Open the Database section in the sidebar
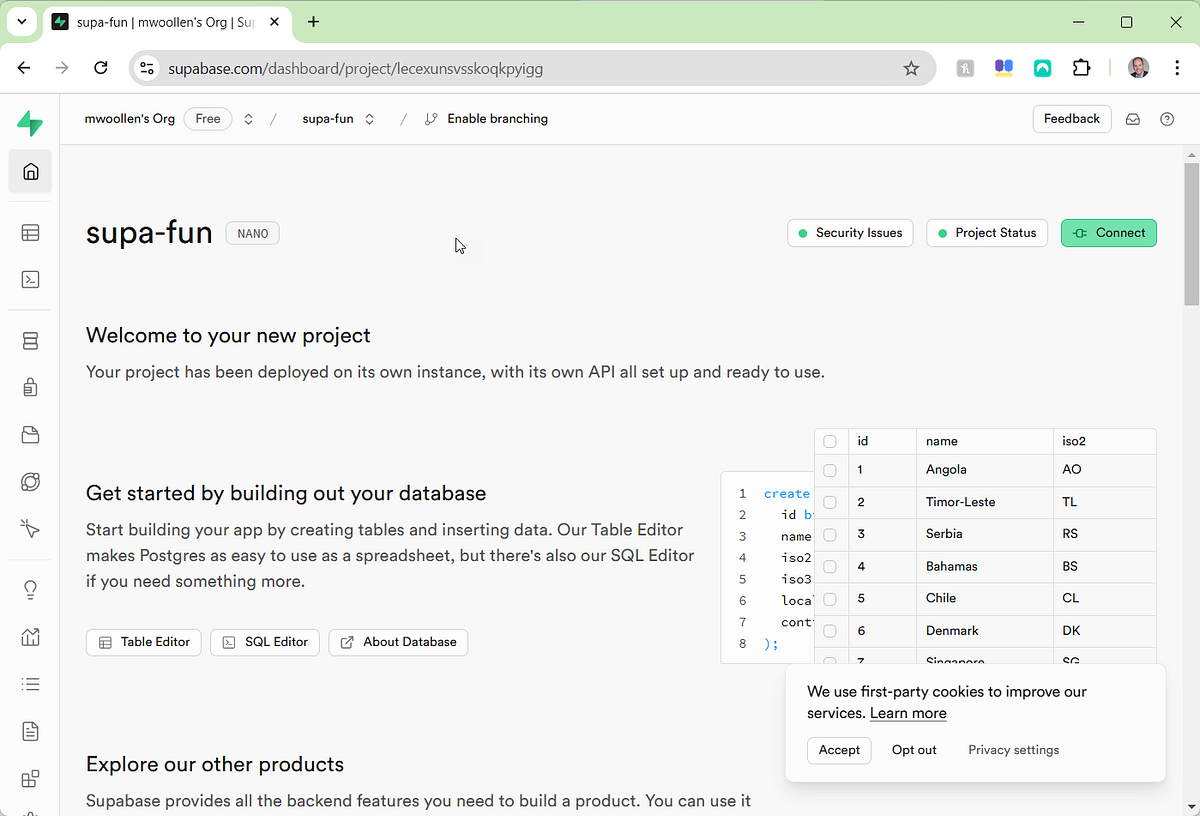The image size is (1200, 816). [x=30, y=340]
